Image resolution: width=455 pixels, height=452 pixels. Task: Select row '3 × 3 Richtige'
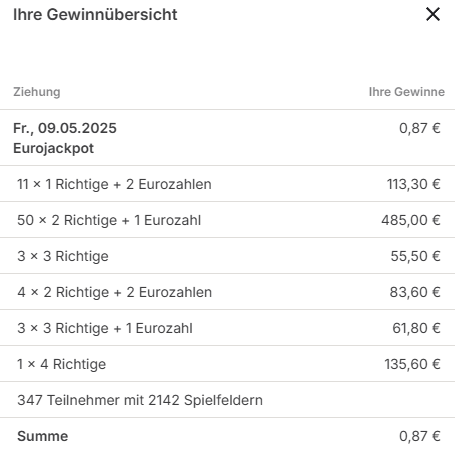[x=227, y=256]
